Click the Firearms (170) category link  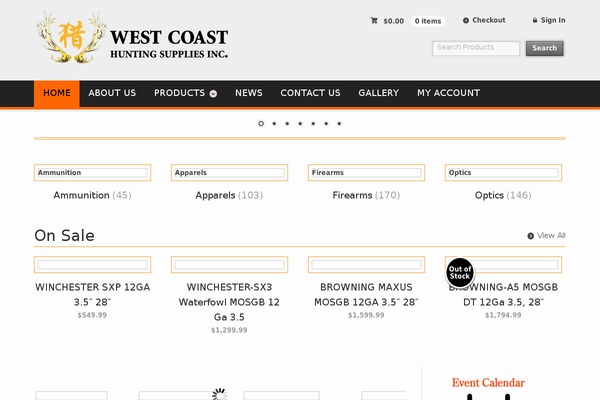click(366, 195)
